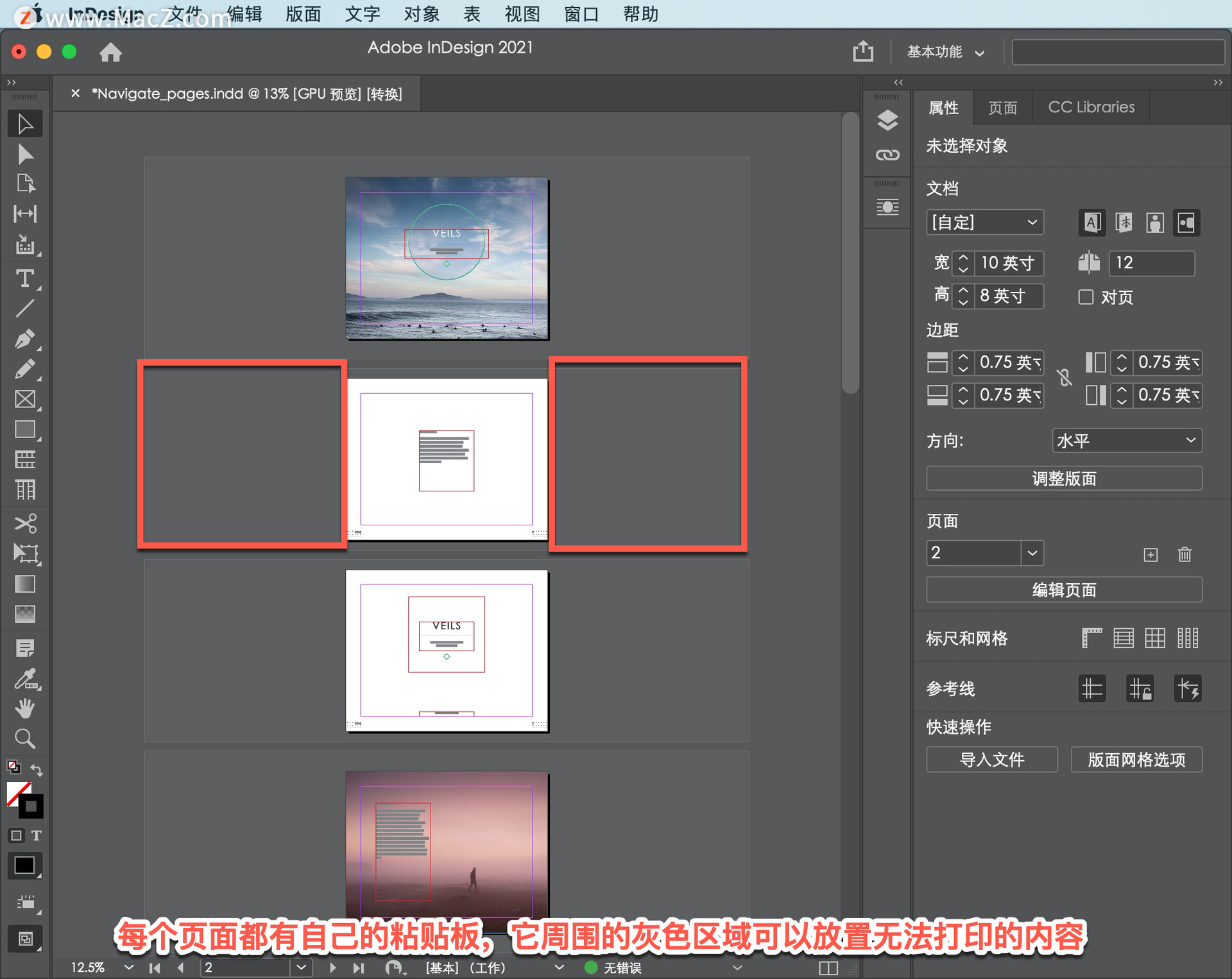Select the Free Transform tool
The image size is (1232, 979).
[x=25, y=554]
